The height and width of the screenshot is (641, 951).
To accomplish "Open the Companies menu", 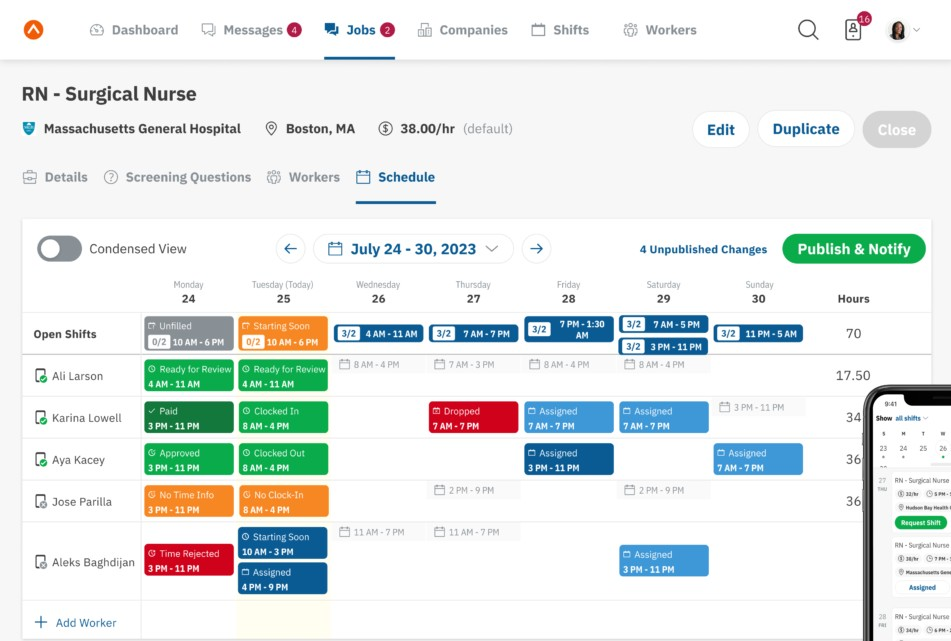I will point(463,30).
